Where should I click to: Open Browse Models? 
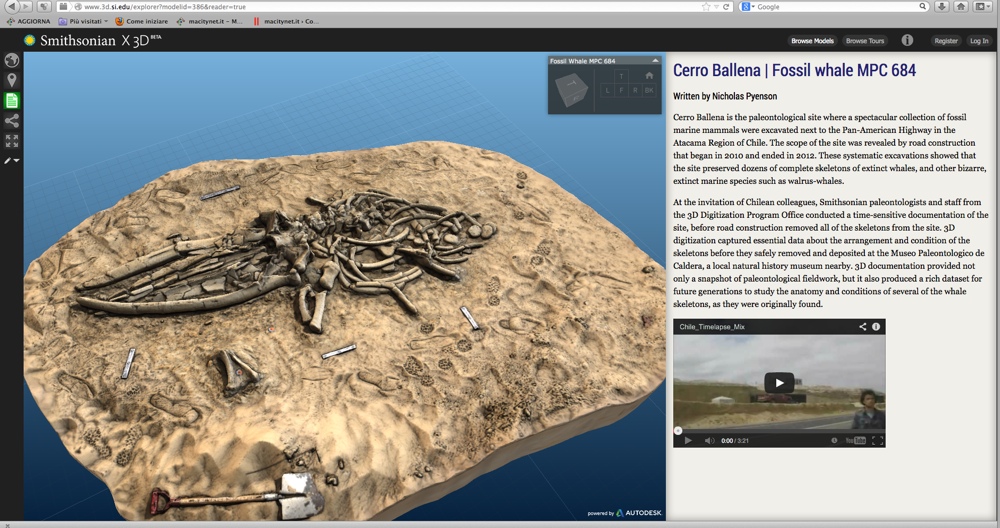tap(812, 41)
